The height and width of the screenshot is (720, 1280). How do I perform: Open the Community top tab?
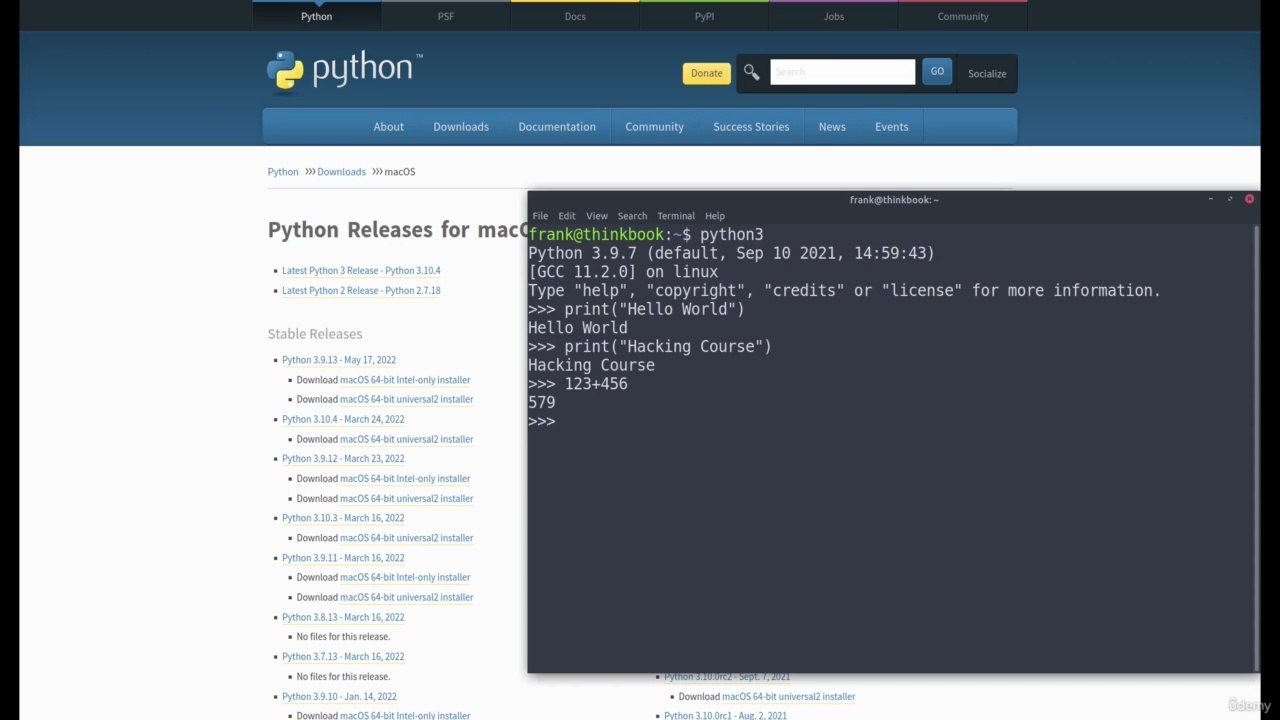click(x=963, y=16)
